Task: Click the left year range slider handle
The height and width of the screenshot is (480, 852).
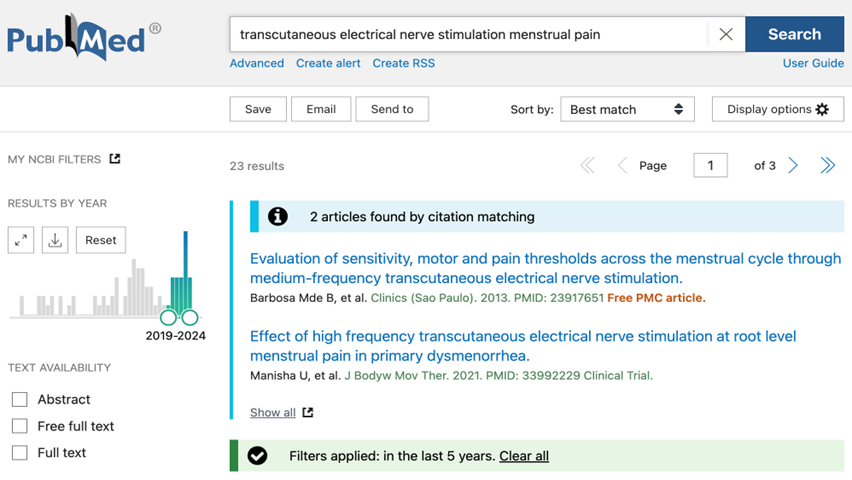Action: 168,317
